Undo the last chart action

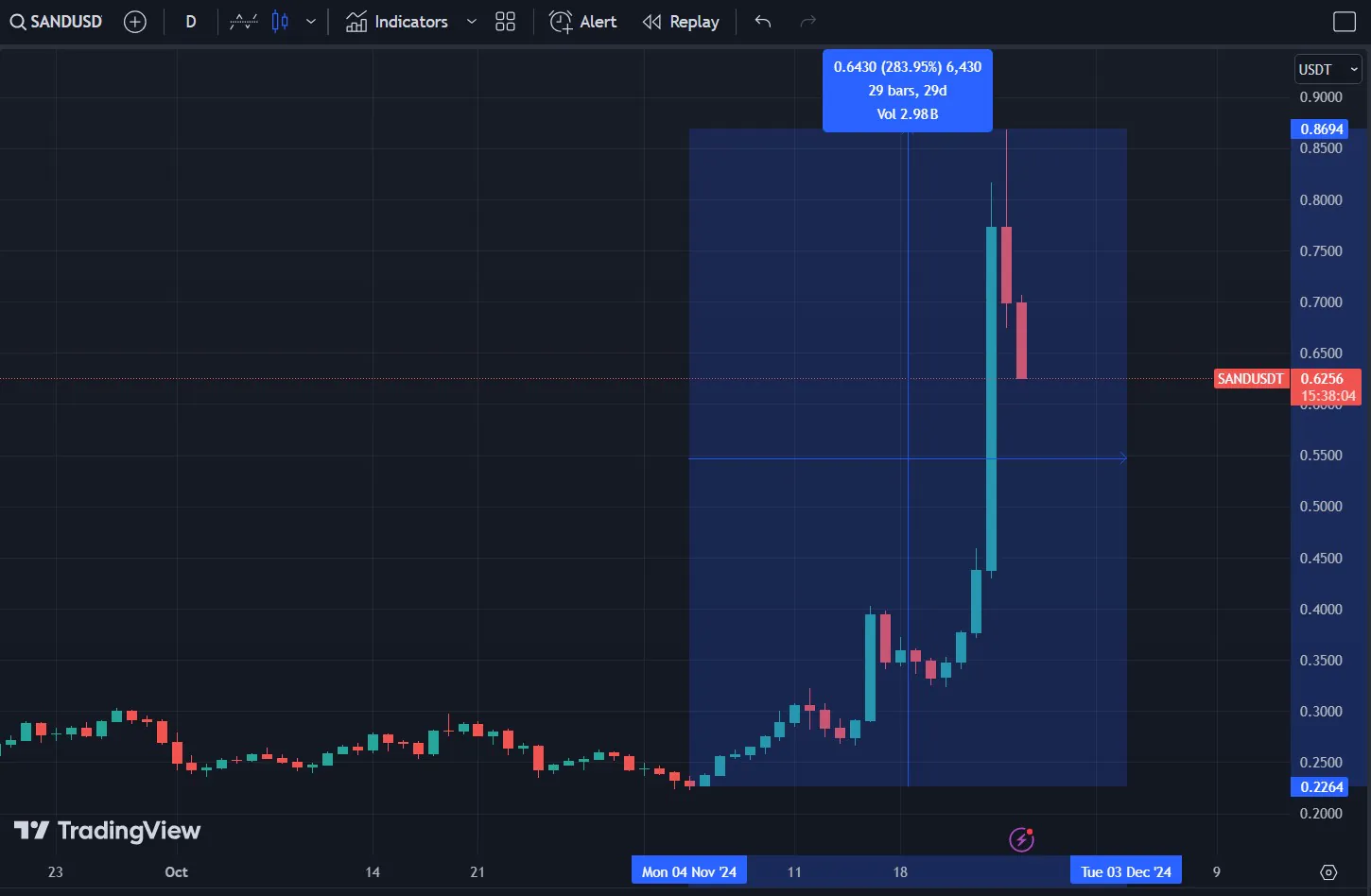(763, 21)
